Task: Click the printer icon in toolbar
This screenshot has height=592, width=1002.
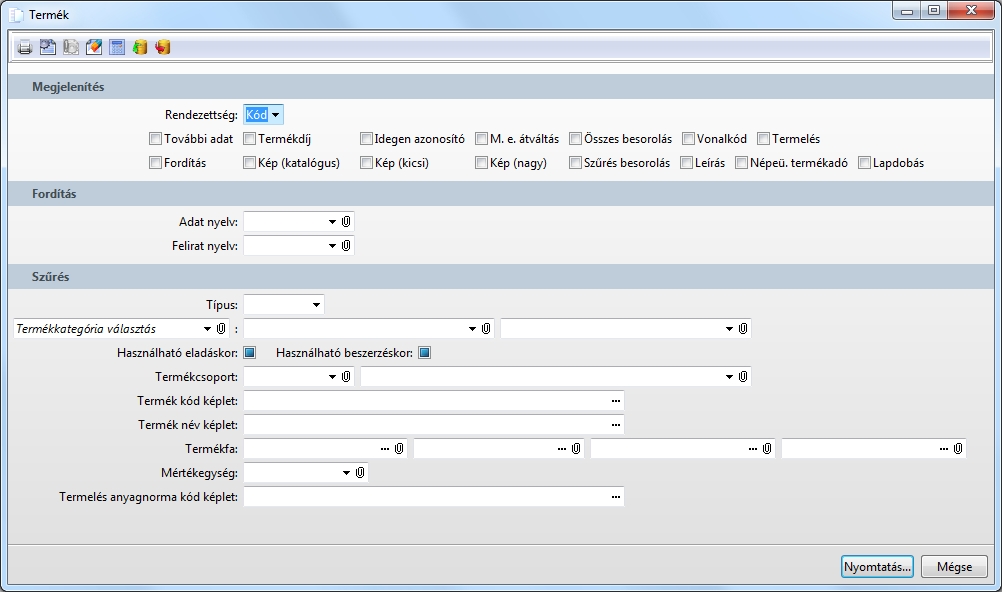Action: pyautogui.click(x=25, y=47)
